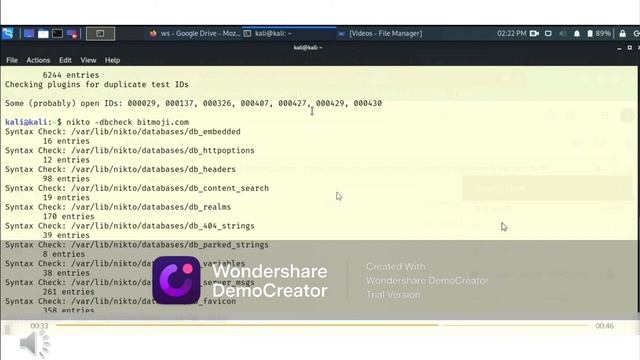Image resolution: width=640 pixels, height=360 pixels.
Task: Click the volume tray icon
Action: (x=562, y=33)
